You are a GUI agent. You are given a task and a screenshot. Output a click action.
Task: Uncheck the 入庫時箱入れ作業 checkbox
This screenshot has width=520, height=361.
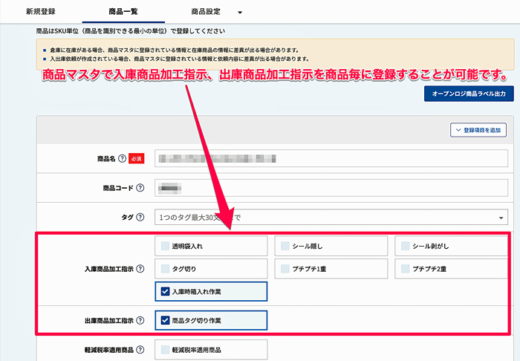click(165, 291)
